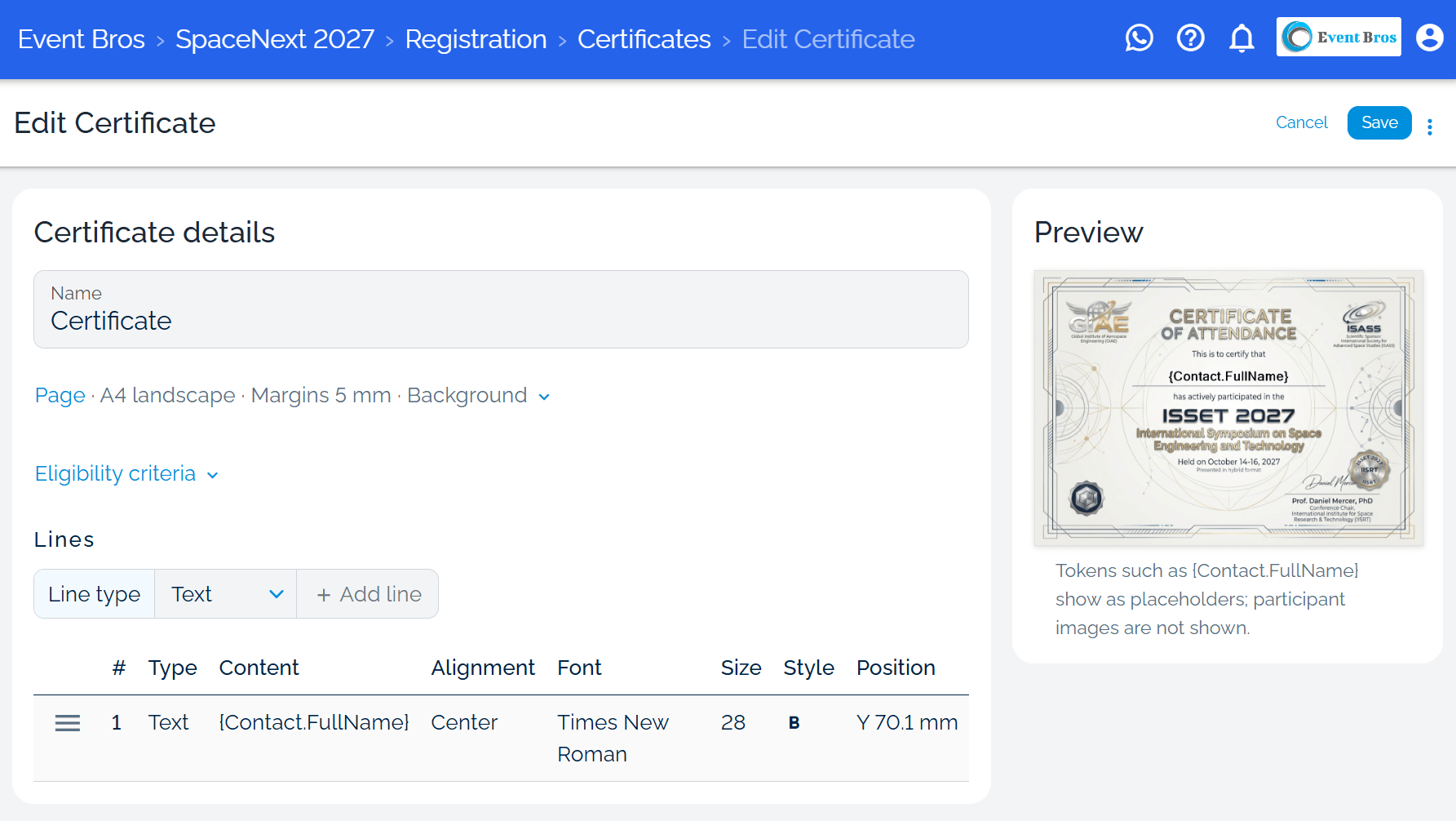Image resolution: width=1456 pixels, height=821 pixels.
Task: Go to SpaceNext 2027 breadcrumb
Action: [275, 39]
